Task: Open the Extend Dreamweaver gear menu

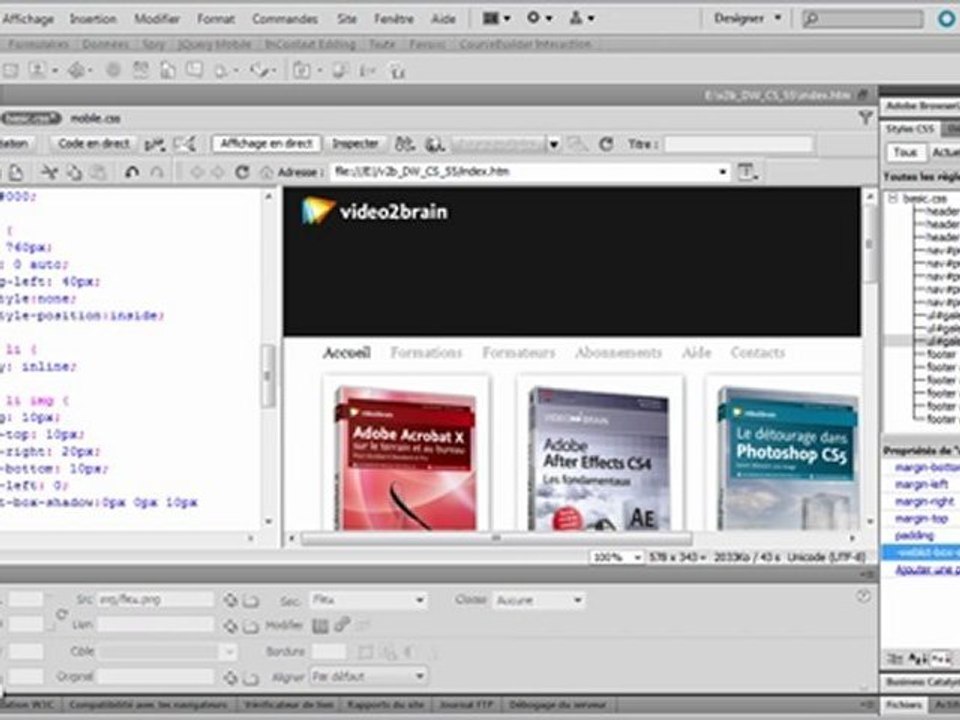Action: (x=539, y=18)
